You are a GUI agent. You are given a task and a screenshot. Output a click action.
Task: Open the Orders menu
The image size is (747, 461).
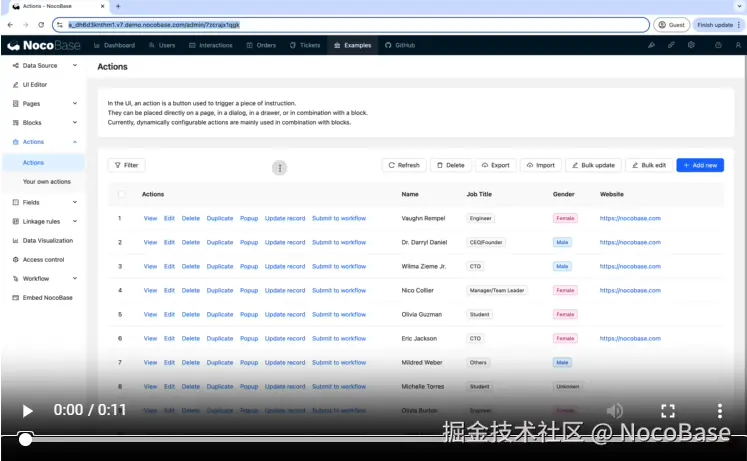pos(261,45)
